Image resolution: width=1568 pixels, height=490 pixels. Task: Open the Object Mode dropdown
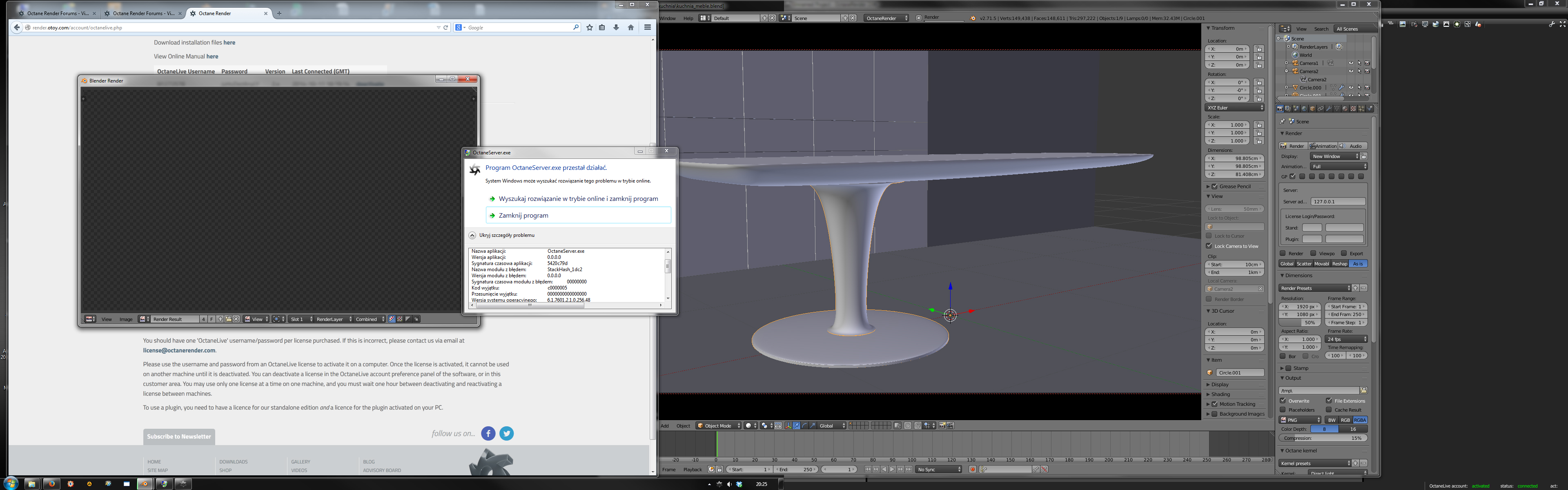(718, 425)
